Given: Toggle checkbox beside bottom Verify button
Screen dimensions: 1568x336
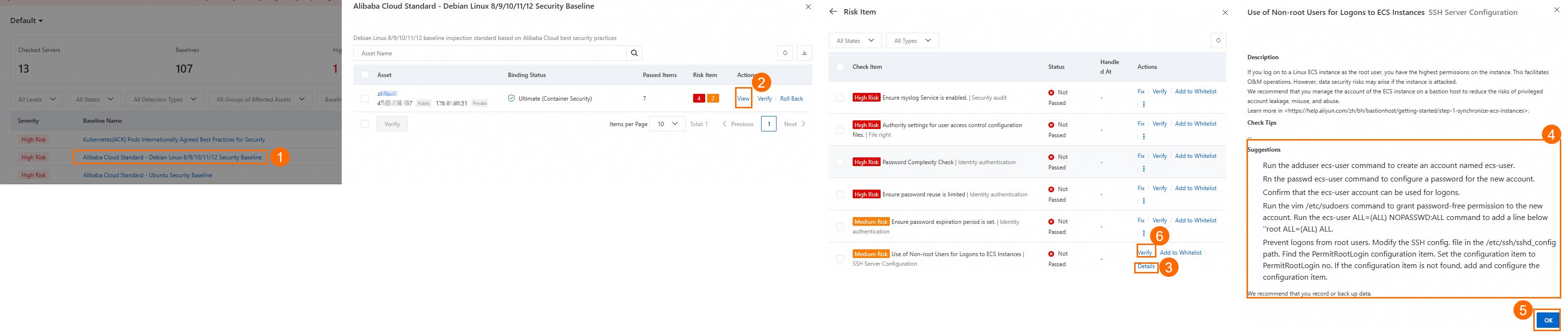Looking at the screenshot, I should pyautogui.click(x=364, y=124).
